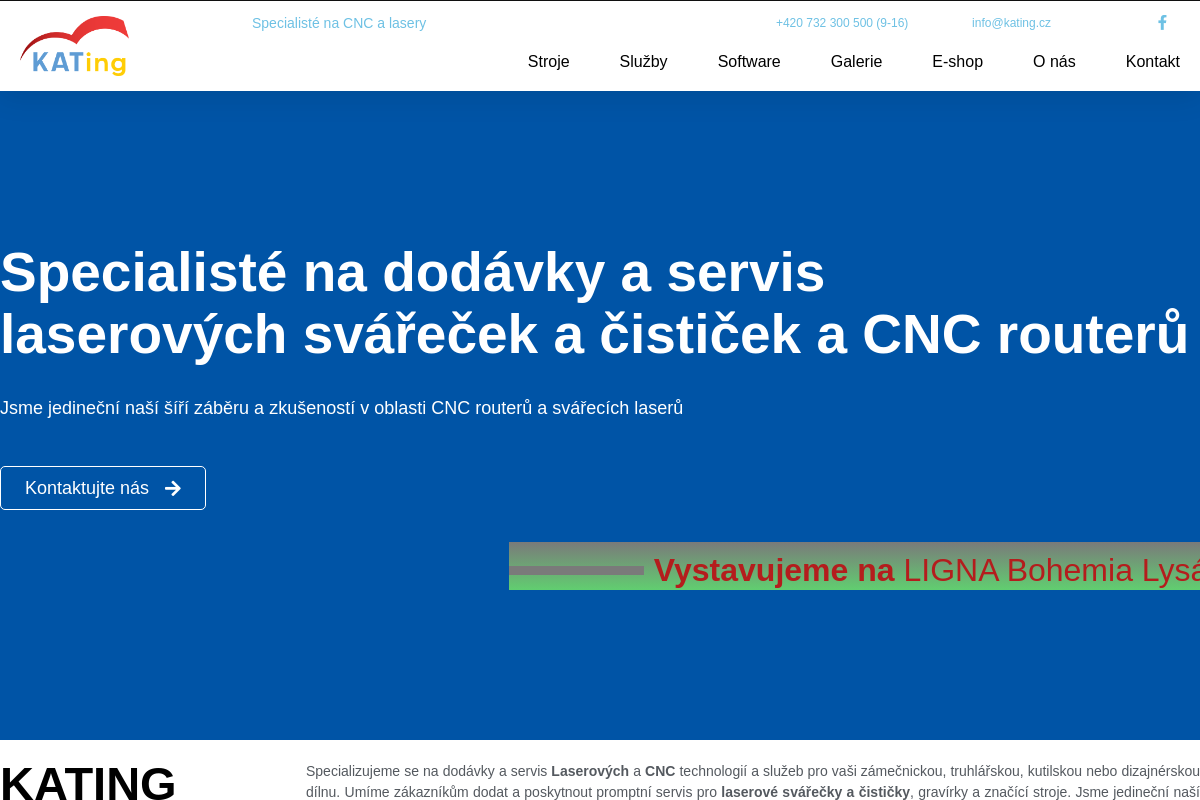Select Software in the navigation
Viewport: 1200px width, 800px height.
coord(749,61)
